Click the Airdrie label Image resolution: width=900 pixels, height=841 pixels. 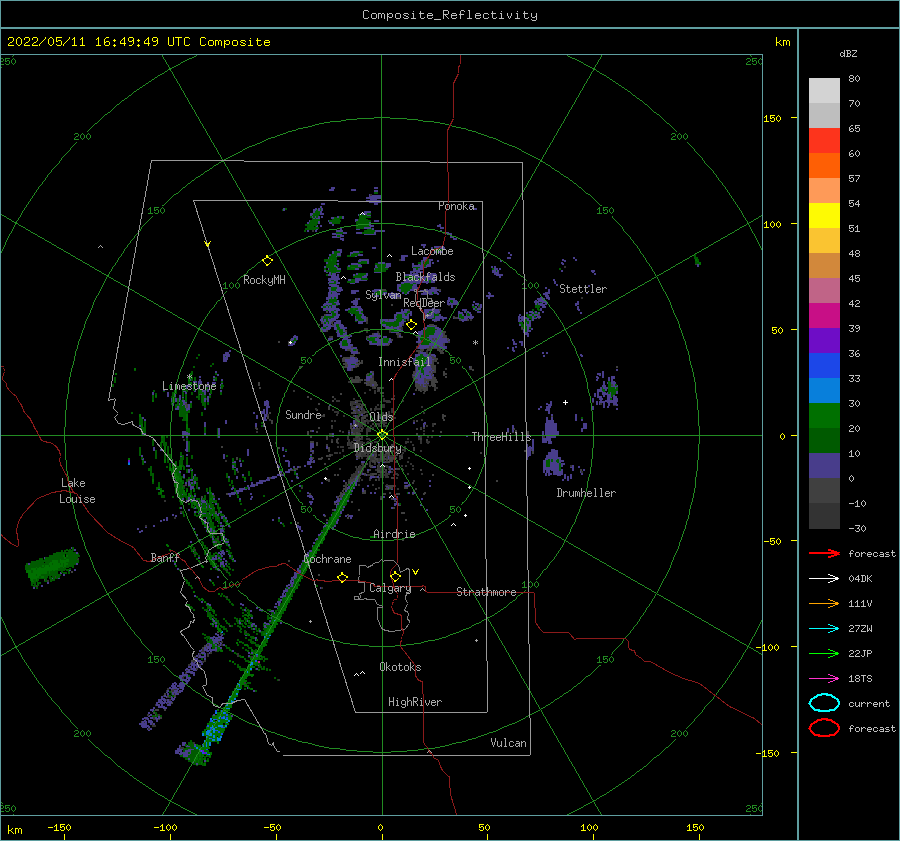(x=394, y=534)
